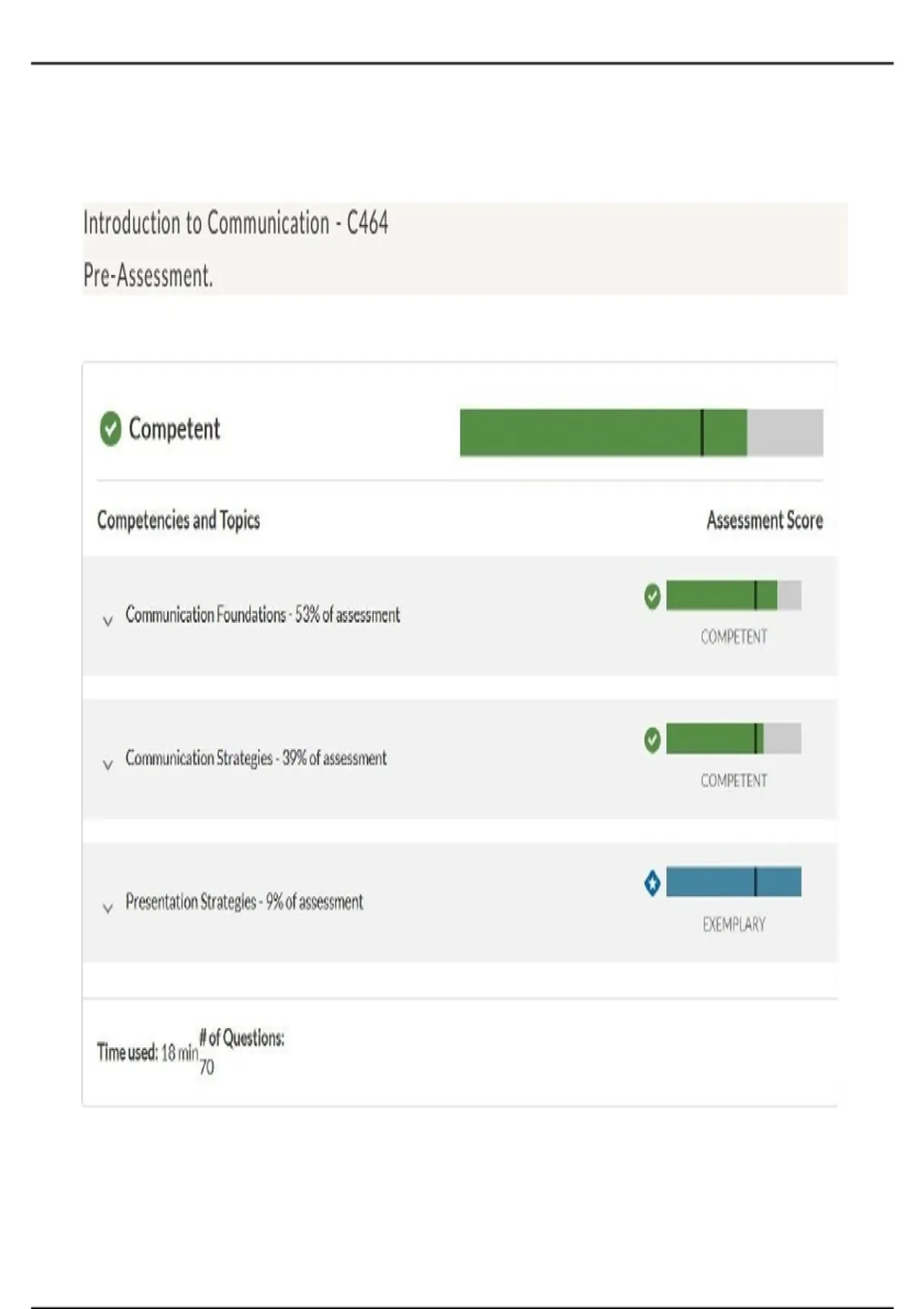The height and width of the screenshot is (1309, 924).
Task: Click the Communication Strategies green check icon
Action: [x=652, y=740]
